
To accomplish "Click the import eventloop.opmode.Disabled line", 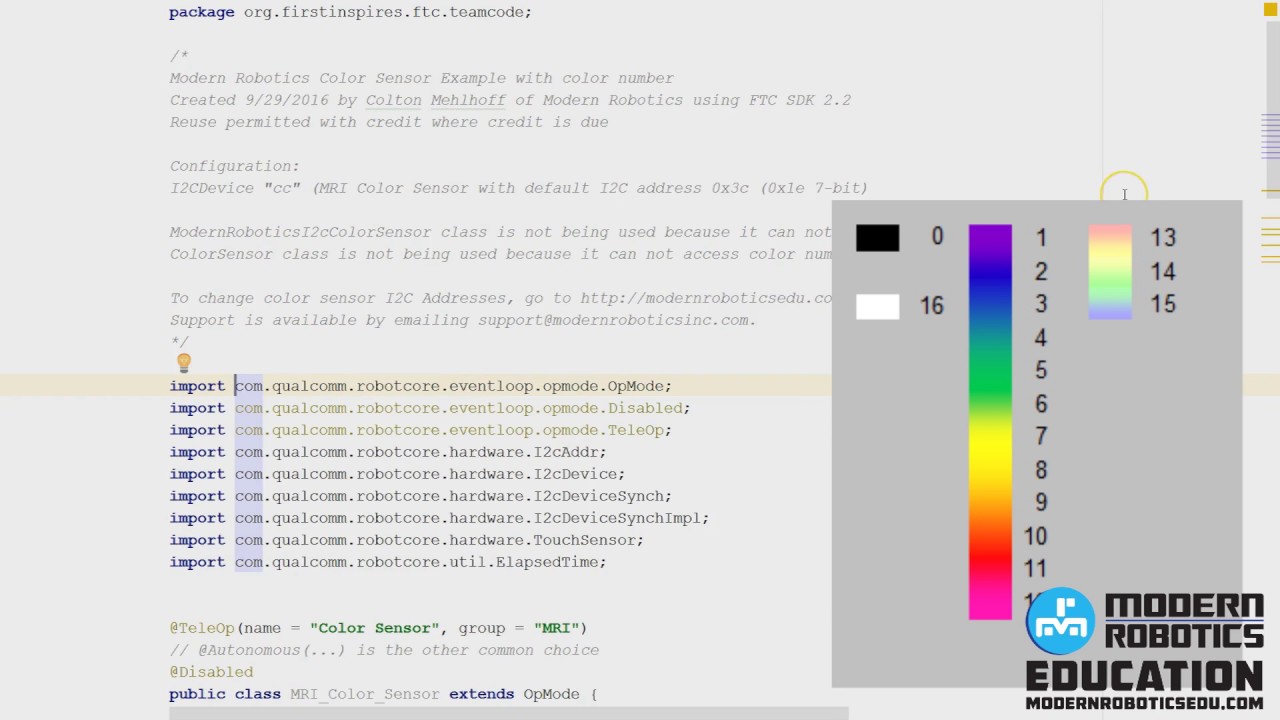I will point(429,408).
